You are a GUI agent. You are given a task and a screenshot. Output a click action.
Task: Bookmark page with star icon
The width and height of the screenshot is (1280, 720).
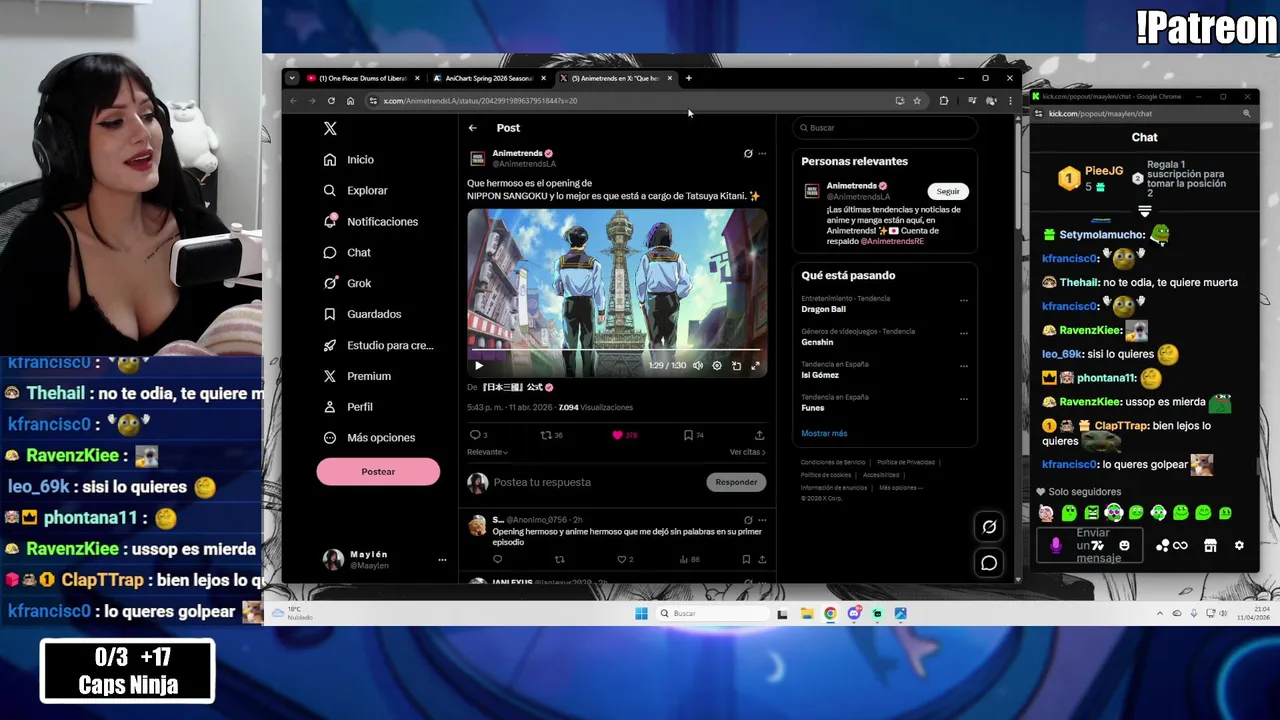coord(917,101)
